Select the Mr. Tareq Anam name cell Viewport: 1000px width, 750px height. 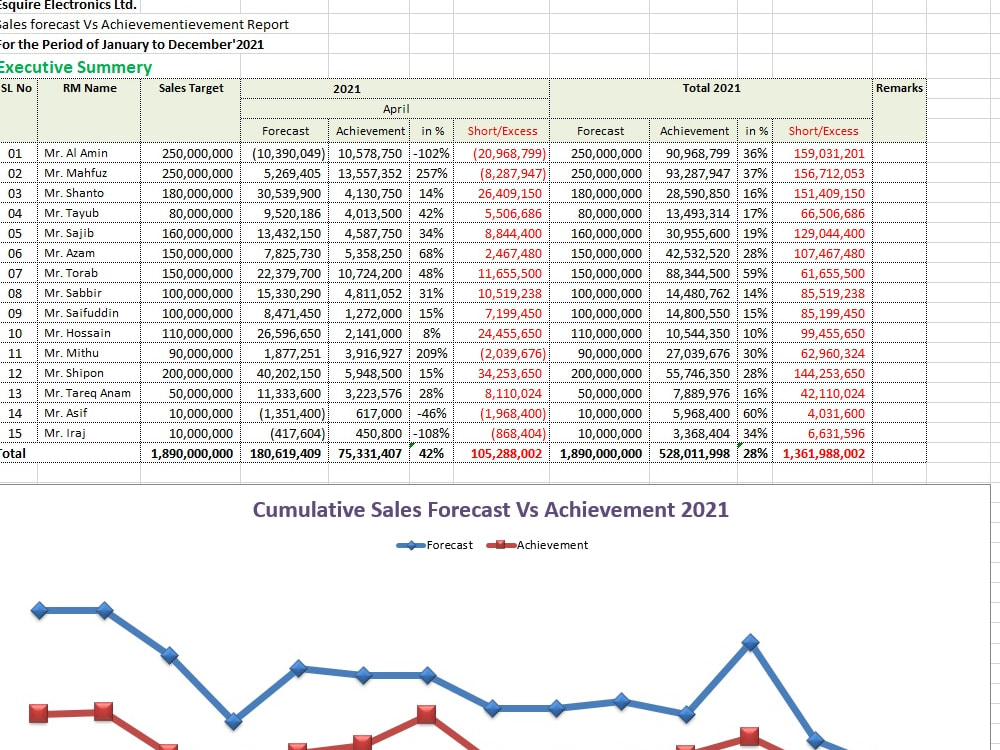(89, 393)
